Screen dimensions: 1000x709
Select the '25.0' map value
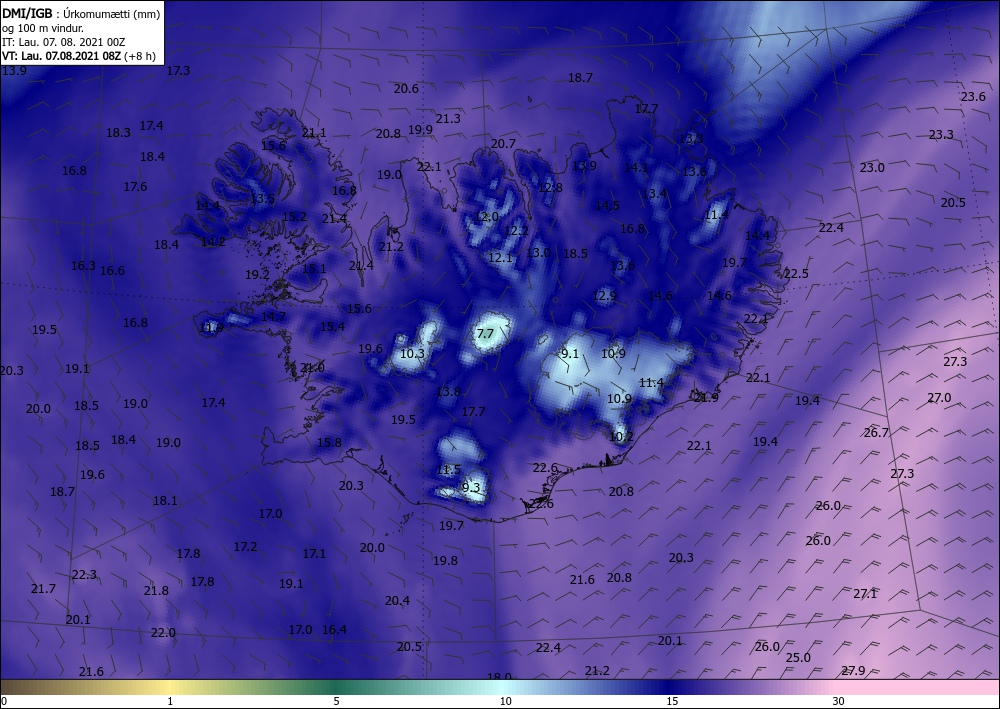[x=798, y=658]
